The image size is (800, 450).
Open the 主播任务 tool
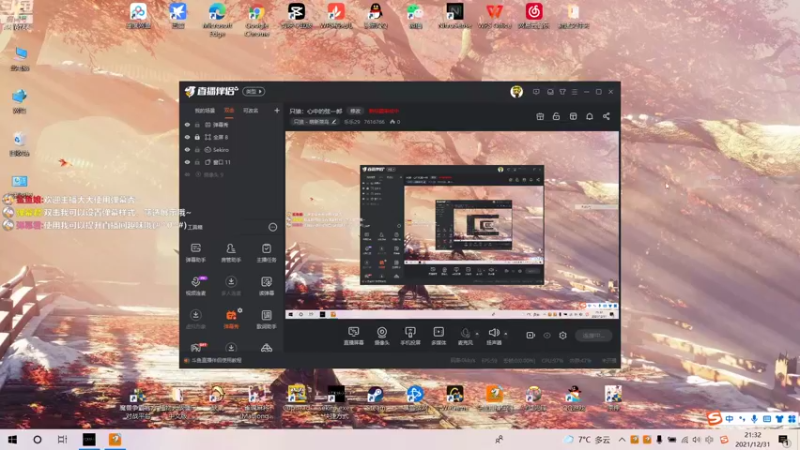[x=266, y=253]
